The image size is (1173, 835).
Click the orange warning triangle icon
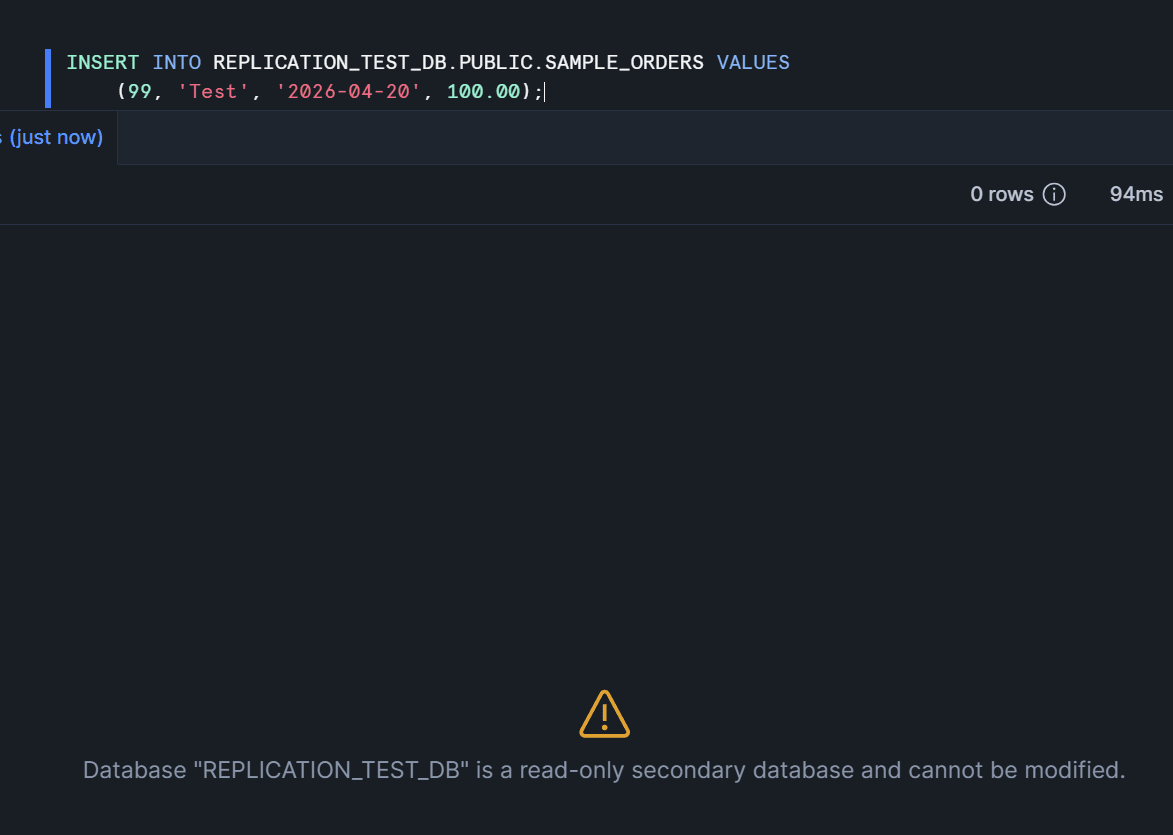pos(604,714)
